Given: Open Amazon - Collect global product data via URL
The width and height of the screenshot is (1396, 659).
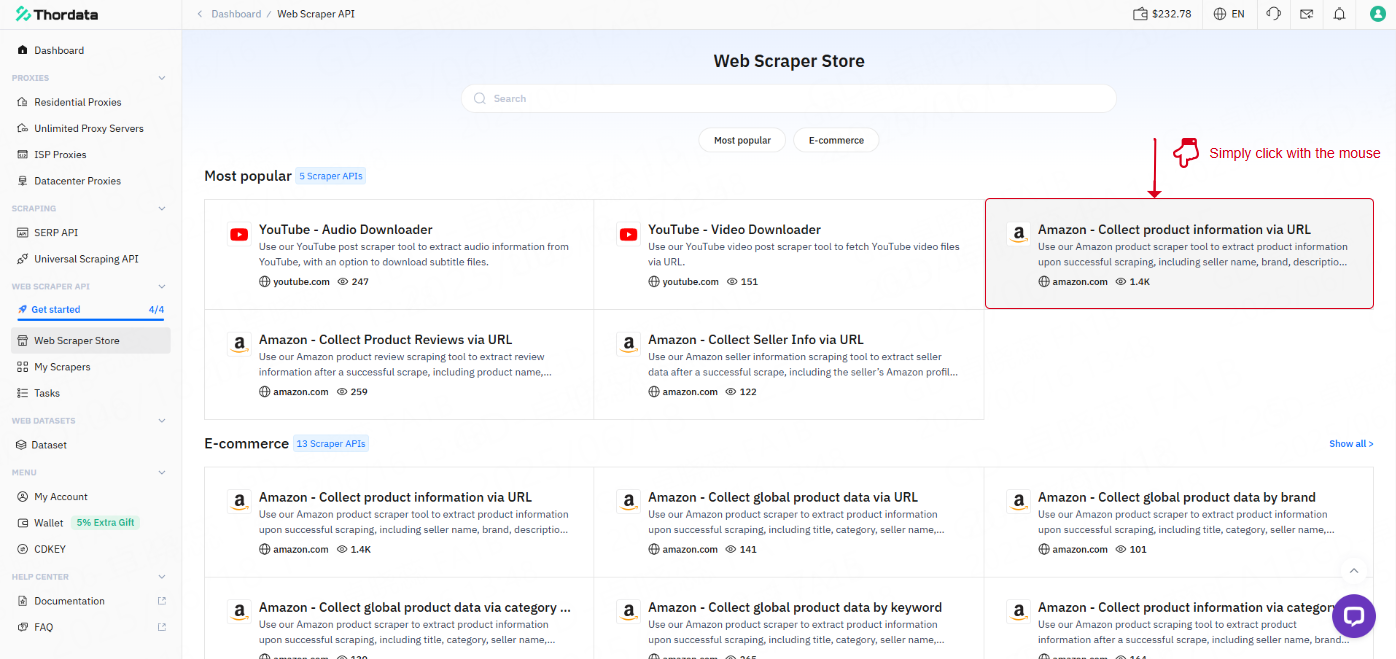Looking at the screenshot, I should click(x=789, y=522).
